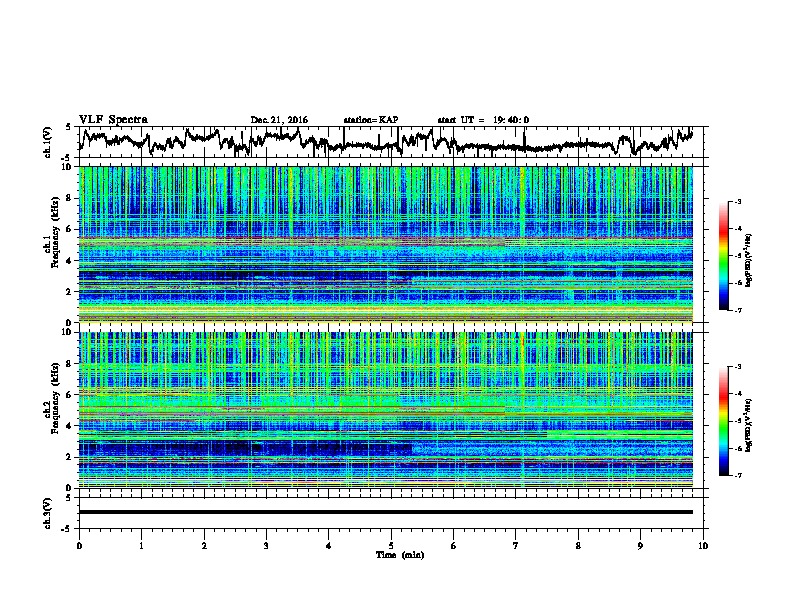The width and height of the screenshot is (792, 612).
Task: Click the "-7" tick on the ch.1 color bar
Action: coord(738,310)
